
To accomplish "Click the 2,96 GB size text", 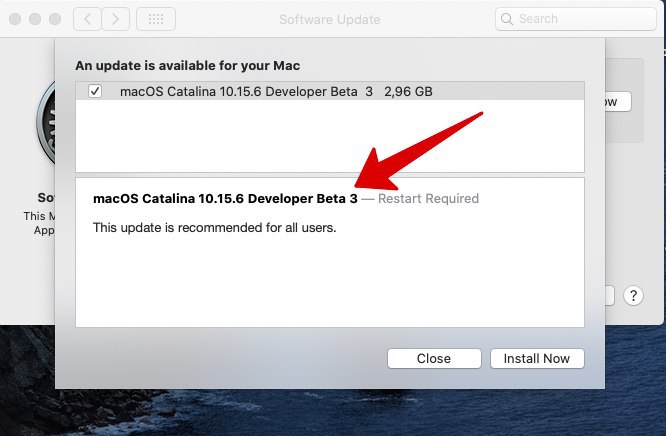I will coord(408,91).
